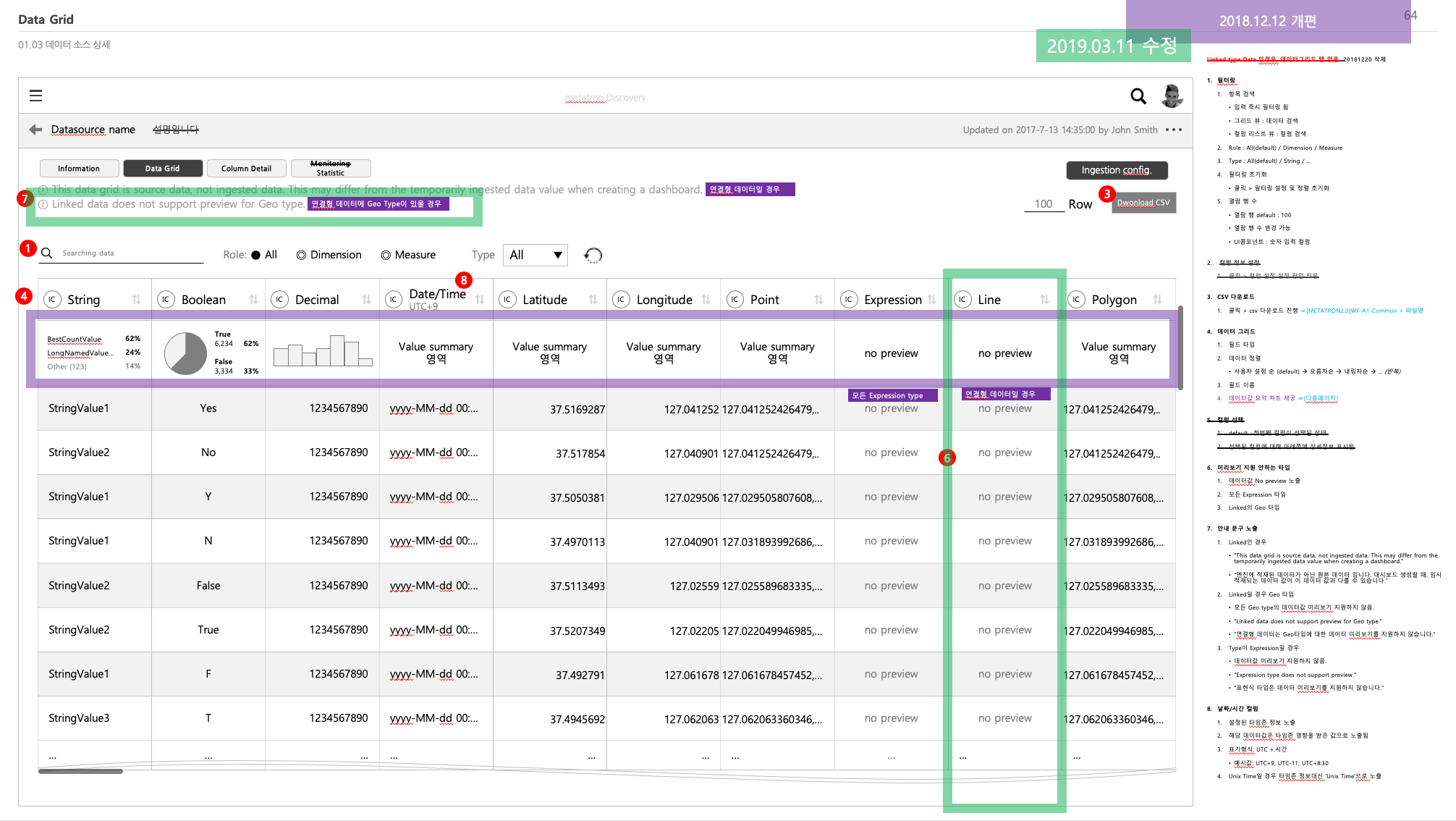This screenshot has height=821, width=1456.
Task: Sort the Date/Time column
Action: 480,300
